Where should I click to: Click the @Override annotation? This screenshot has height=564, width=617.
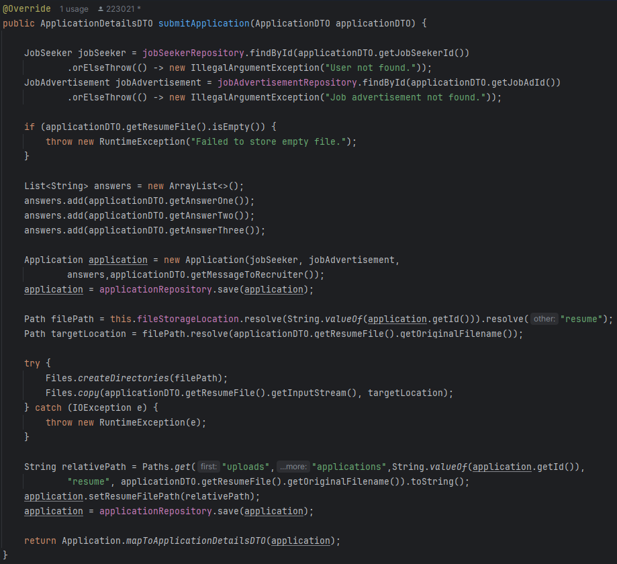[27, 9]
